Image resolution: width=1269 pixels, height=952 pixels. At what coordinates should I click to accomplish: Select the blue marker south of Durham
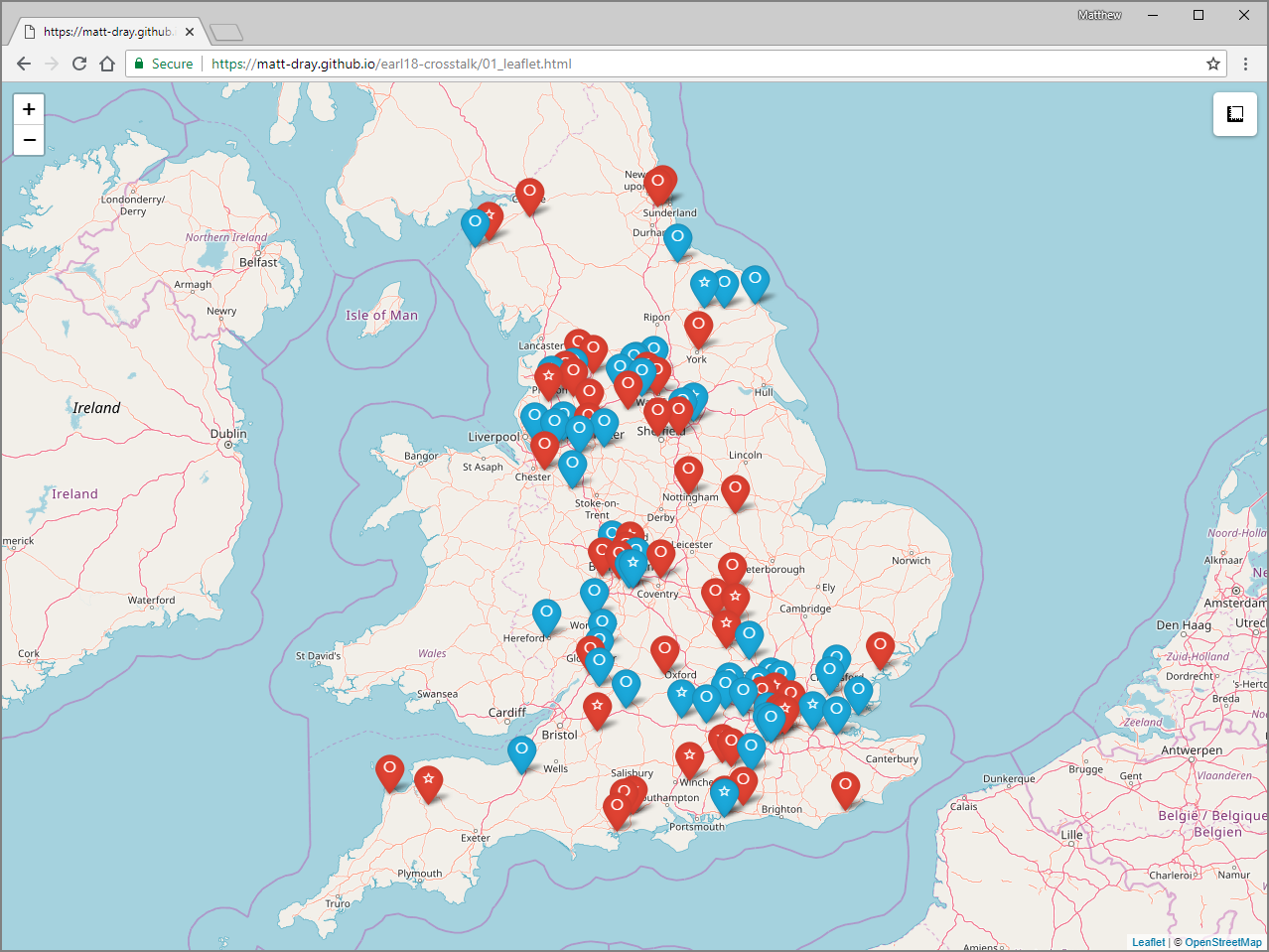click(x=677, y=242)
